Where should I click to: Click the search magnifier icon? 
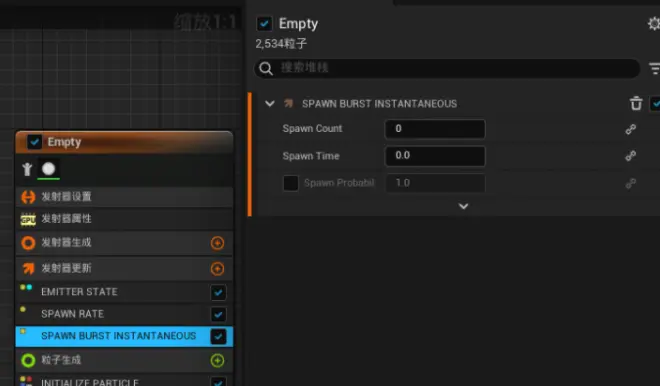pyautogui.click(x=266, y=68)
